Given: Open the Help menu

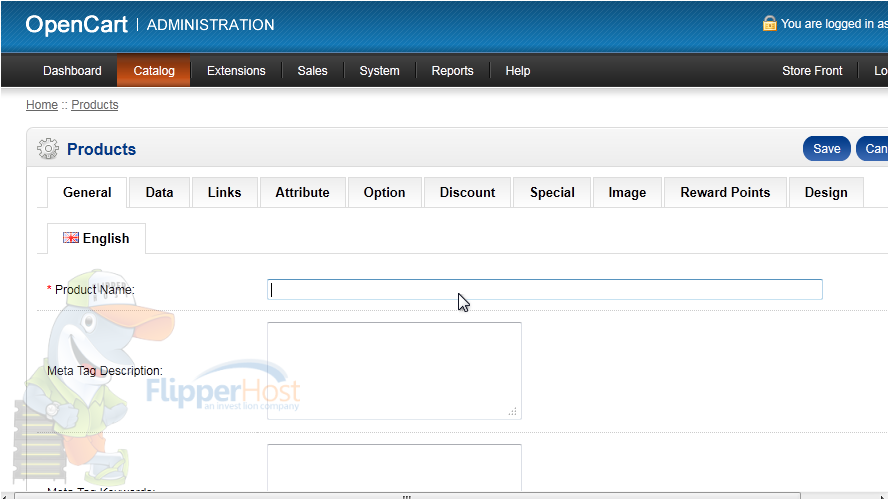Looking at the screenshot, I should (x=518, y=71).
